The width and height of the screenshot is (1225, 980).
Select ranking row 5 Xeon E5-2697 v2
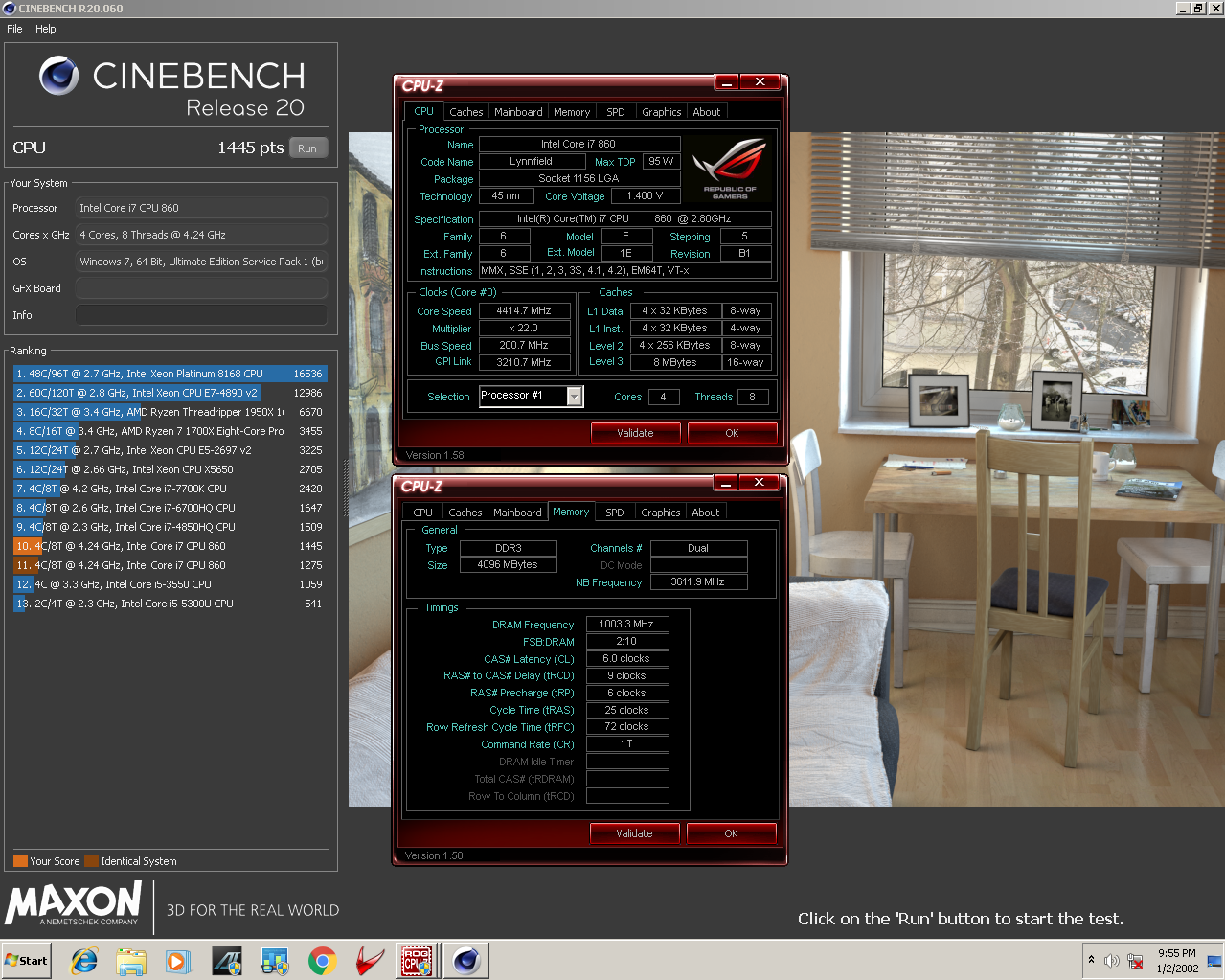tap(170, 450)
